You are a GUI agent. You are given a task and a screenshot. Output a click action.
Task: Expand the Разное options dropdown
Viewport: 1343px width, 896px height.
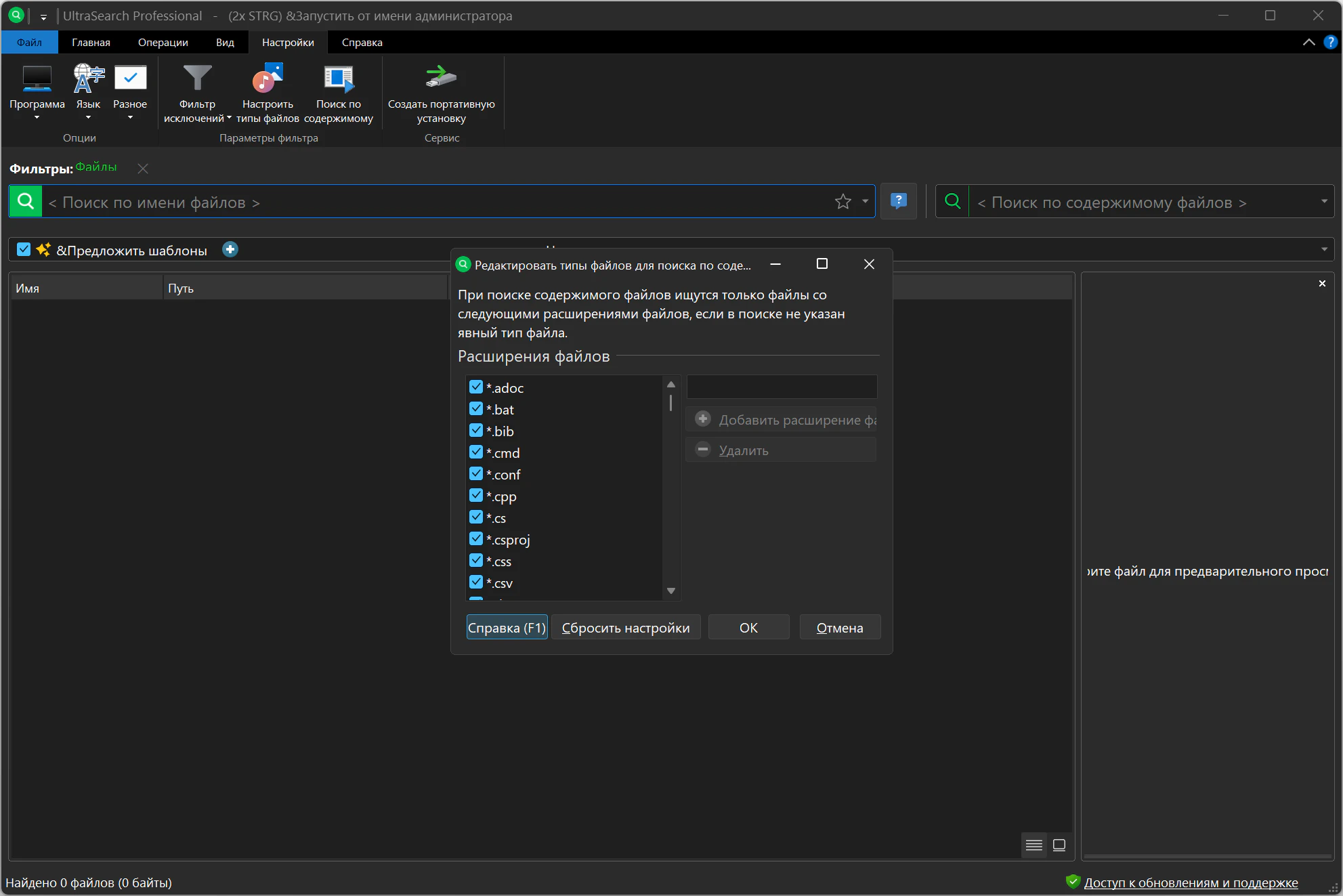click(x=130, y=118)
